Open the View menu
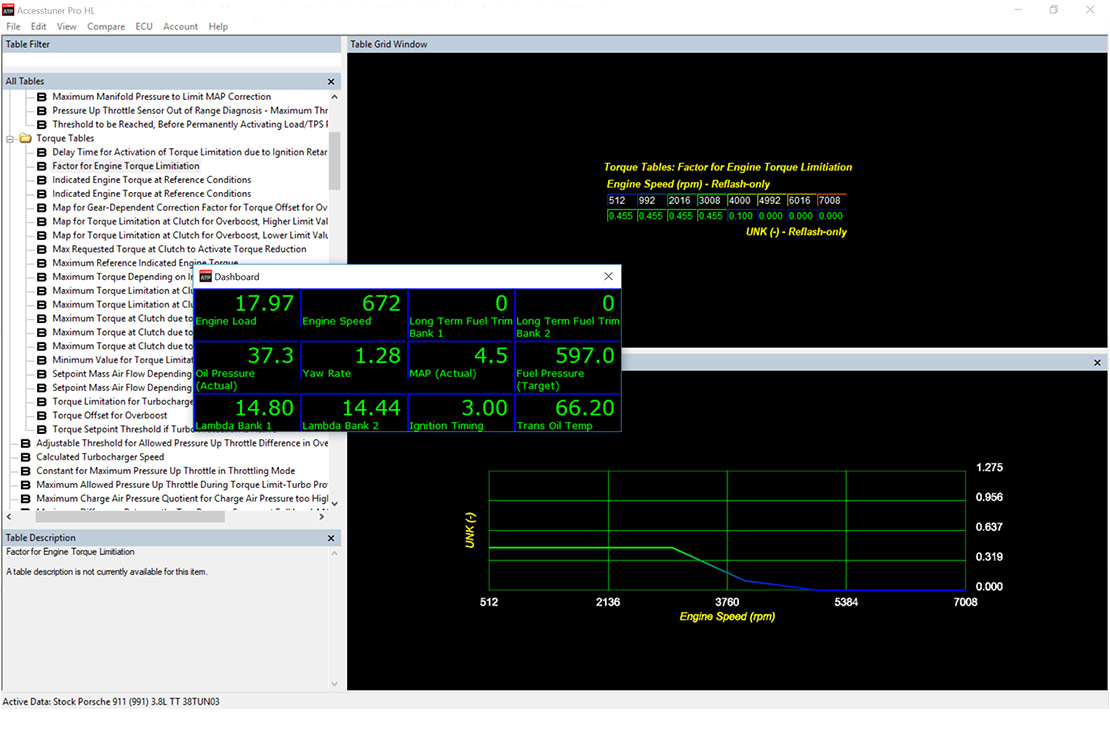This screenshot has height=730, width=1110. (x=67, y=26)
